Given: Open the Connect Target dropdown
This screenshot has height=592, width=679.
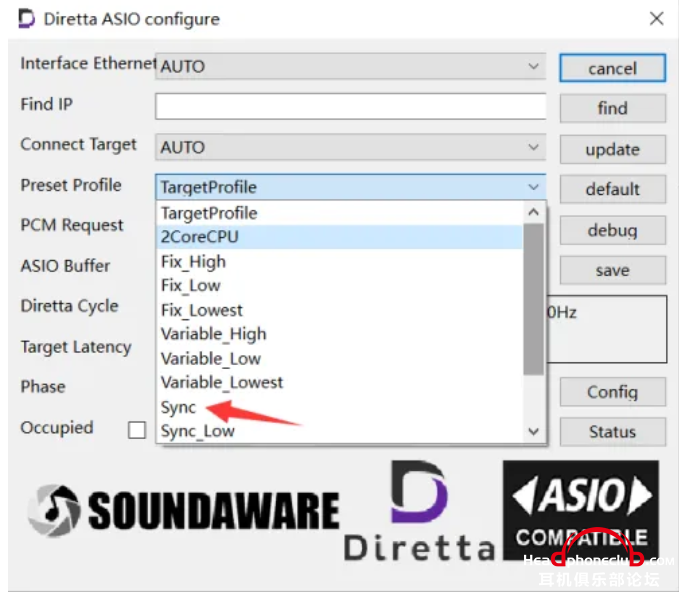Looking at the screenshot, I should [x=350, y=147].
